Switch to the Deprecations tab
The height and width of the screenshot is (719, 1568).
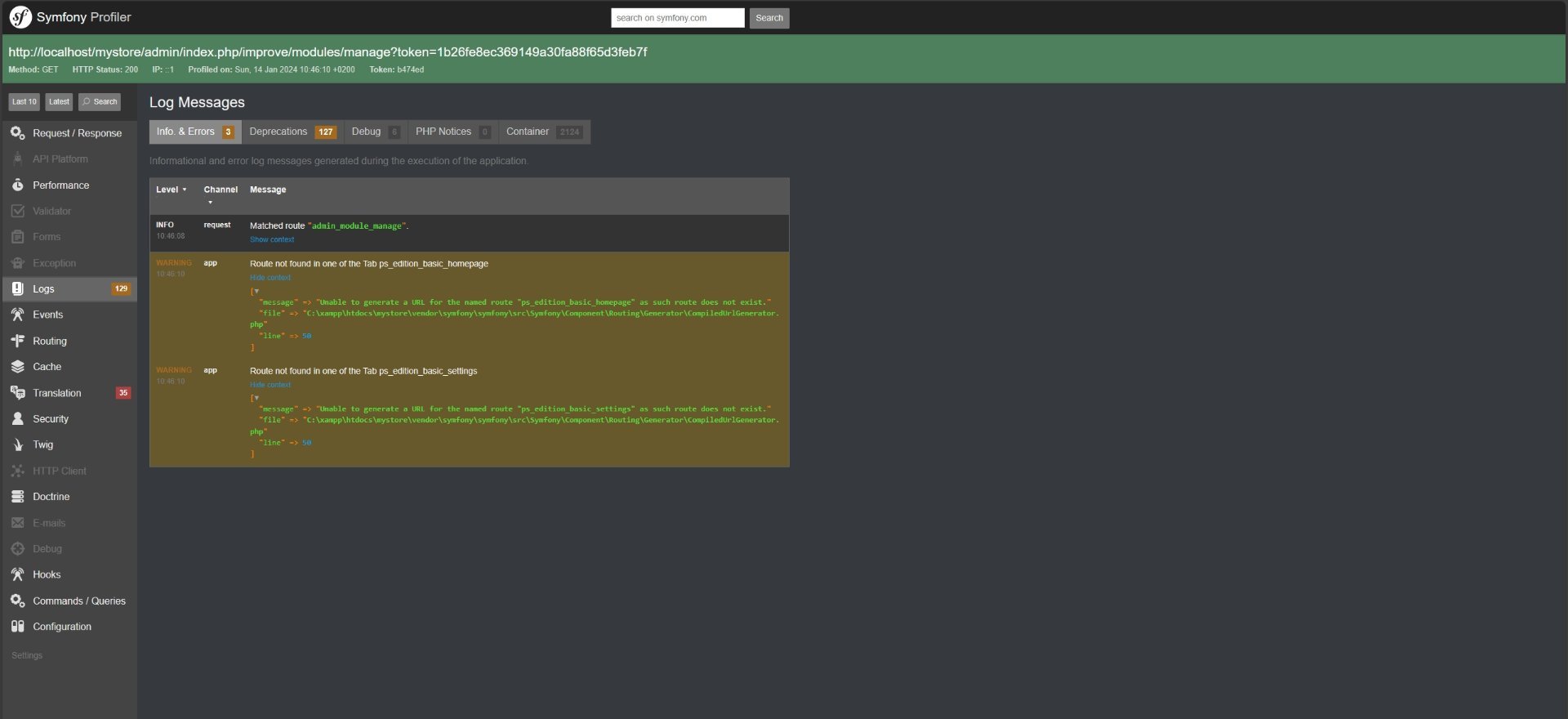292,132
